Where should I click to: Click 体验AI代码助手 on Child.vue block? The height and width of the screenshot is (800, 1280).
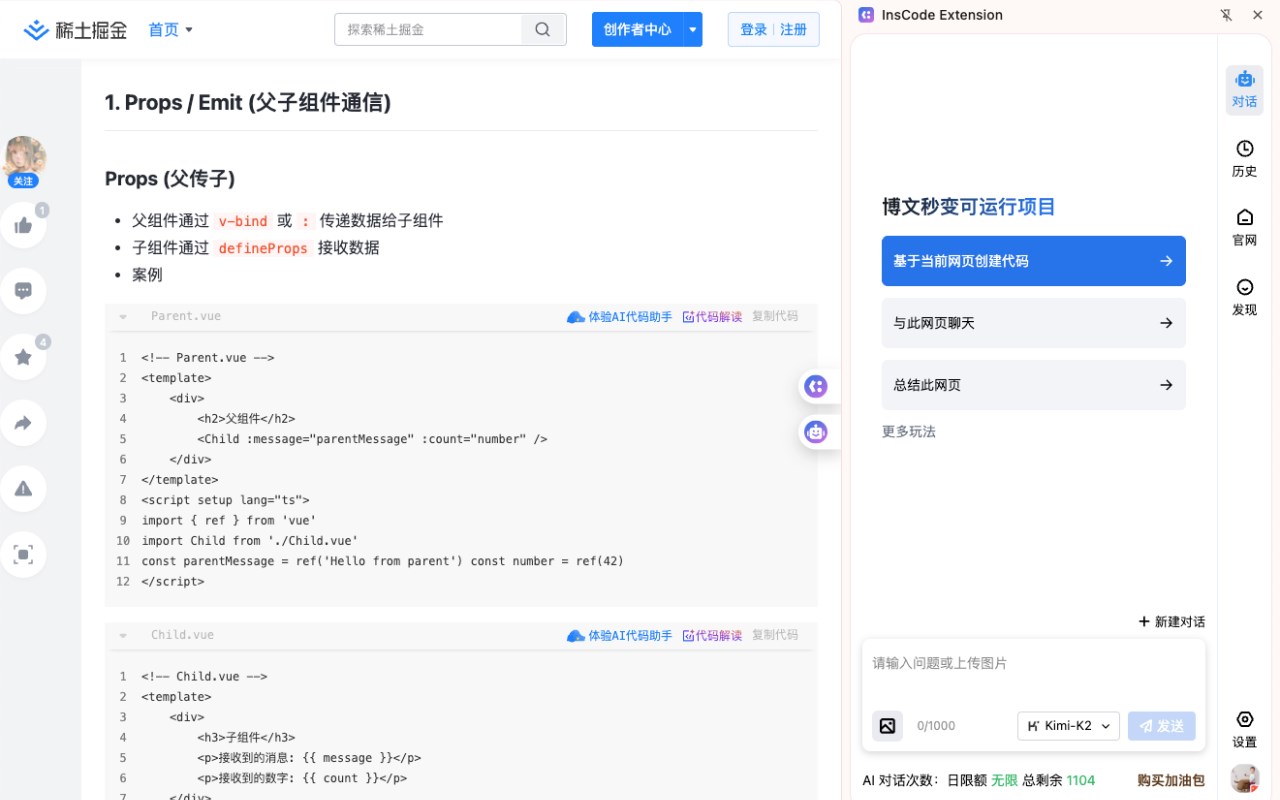(x=619, y=636)
